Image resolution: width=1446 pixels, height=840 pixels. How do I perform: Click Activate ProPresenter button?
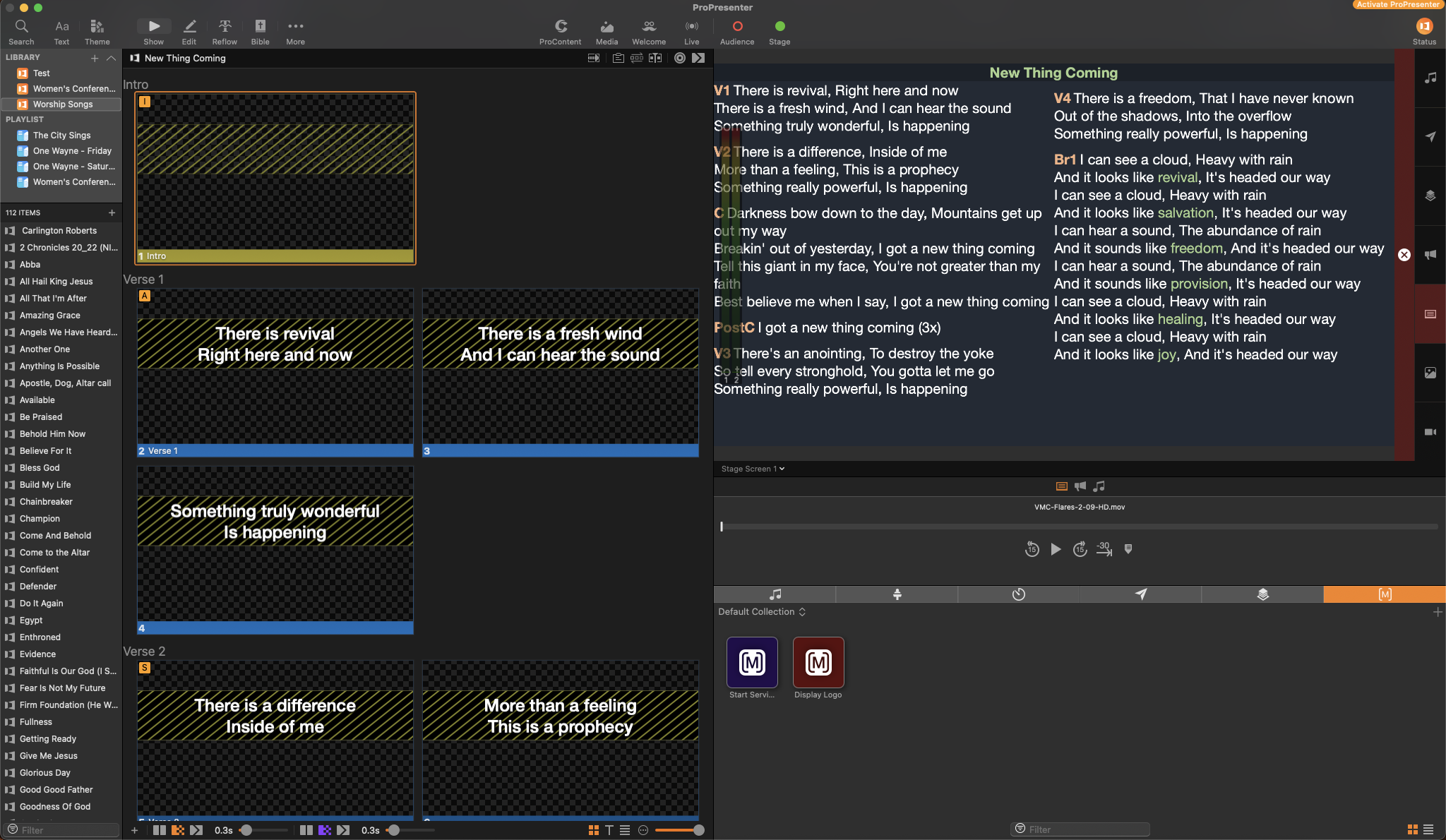tap(1397, 4)
